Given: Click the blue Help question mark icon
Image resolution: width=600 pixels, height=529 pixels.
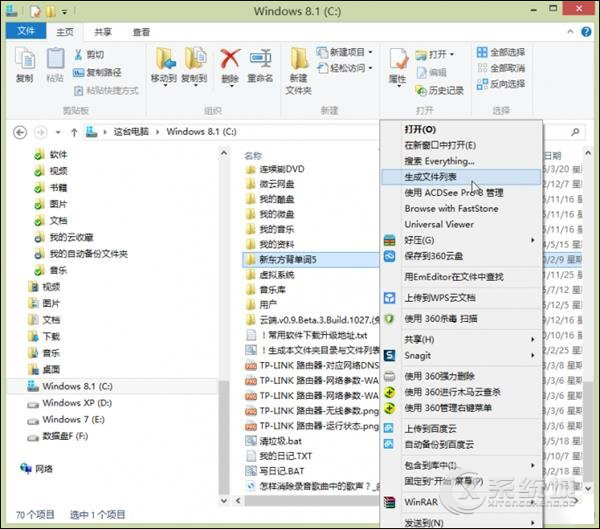Looking at the screenshot, I should [586, 32].
